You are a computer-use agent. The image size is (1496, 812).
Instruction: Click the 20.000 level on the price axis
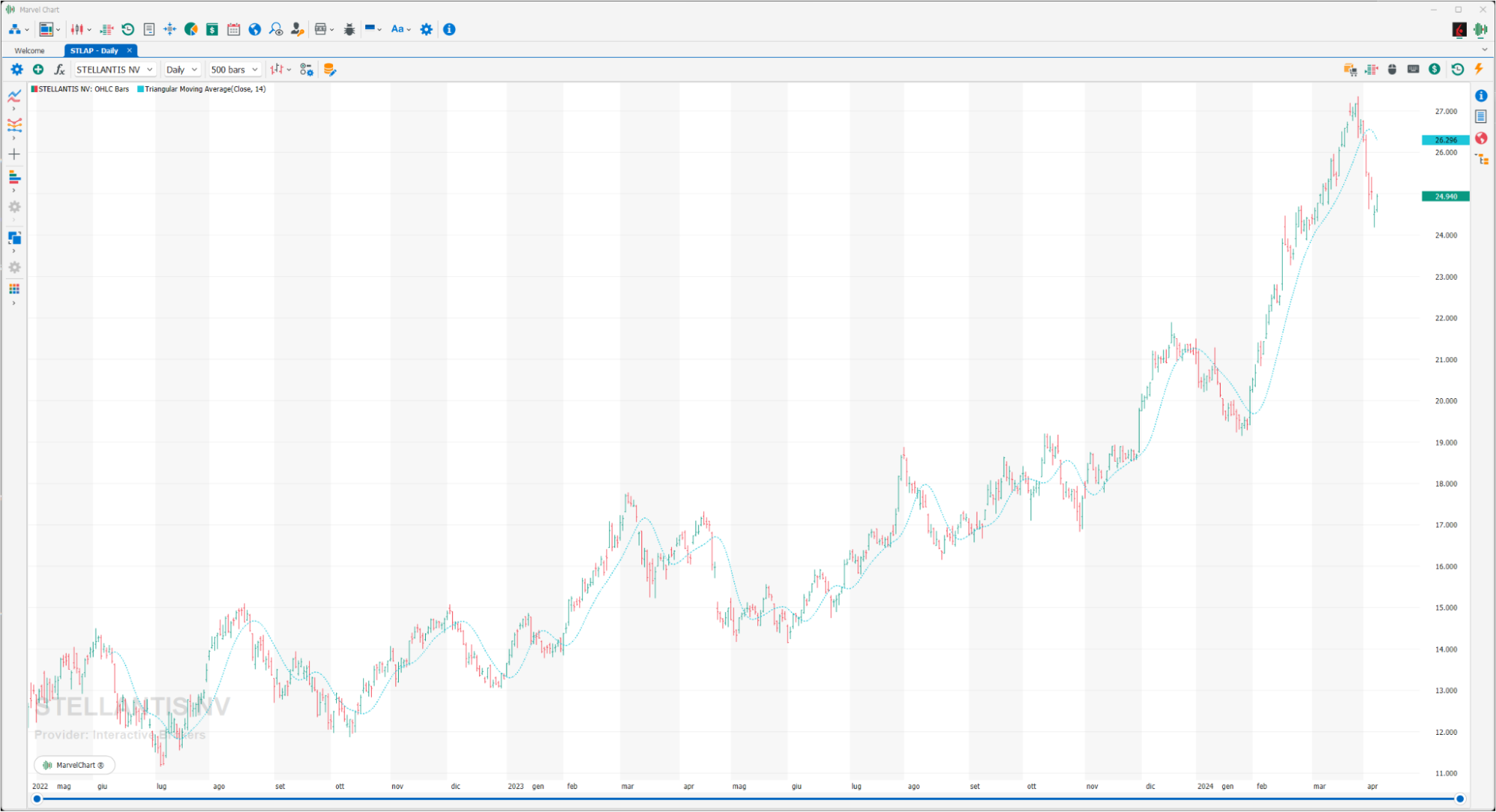pos(1446,401)
